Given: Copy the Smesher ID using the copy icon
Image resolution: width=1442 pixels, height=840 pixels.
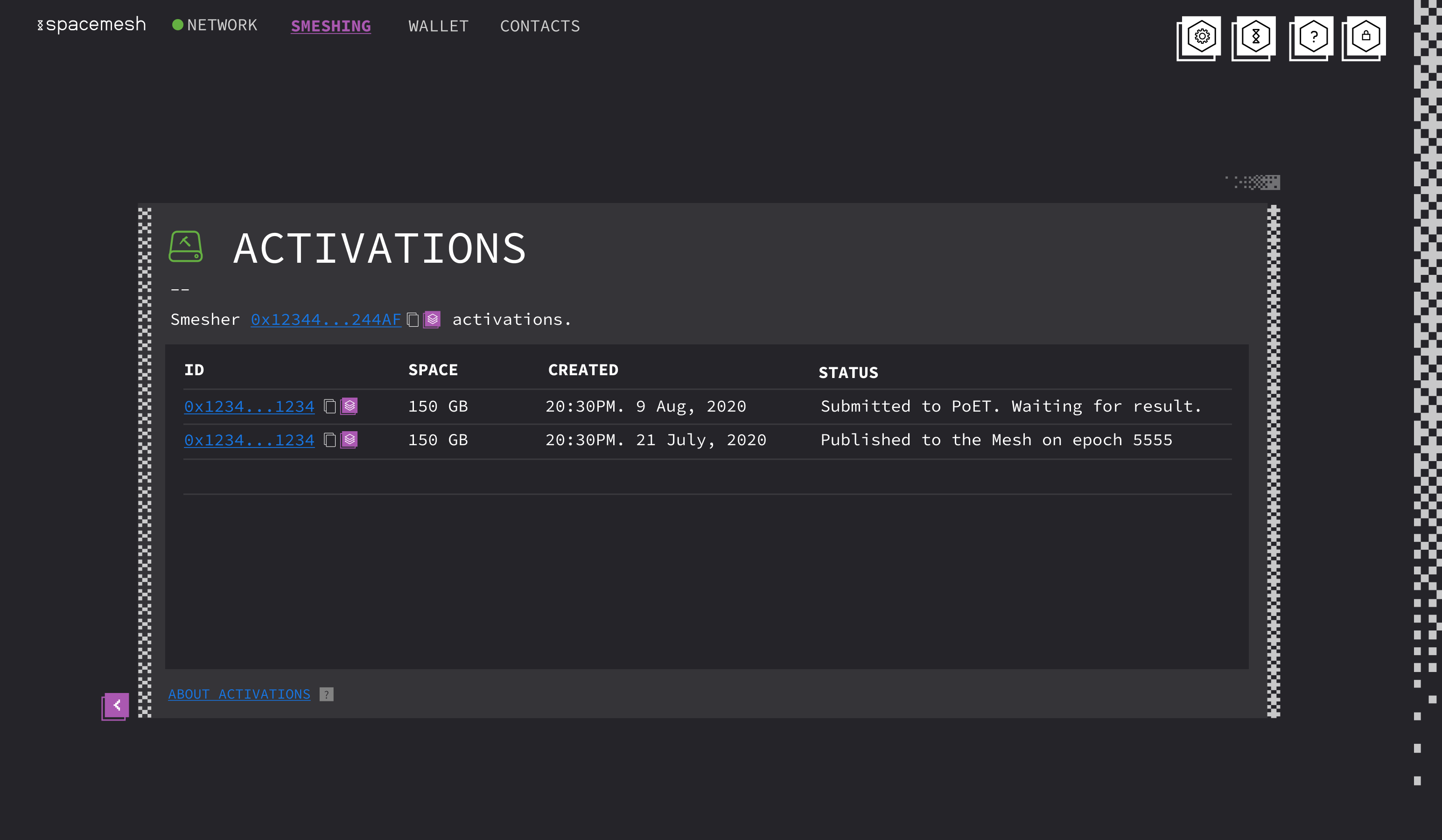Looking at the screenshot, I should pos(413,319).
